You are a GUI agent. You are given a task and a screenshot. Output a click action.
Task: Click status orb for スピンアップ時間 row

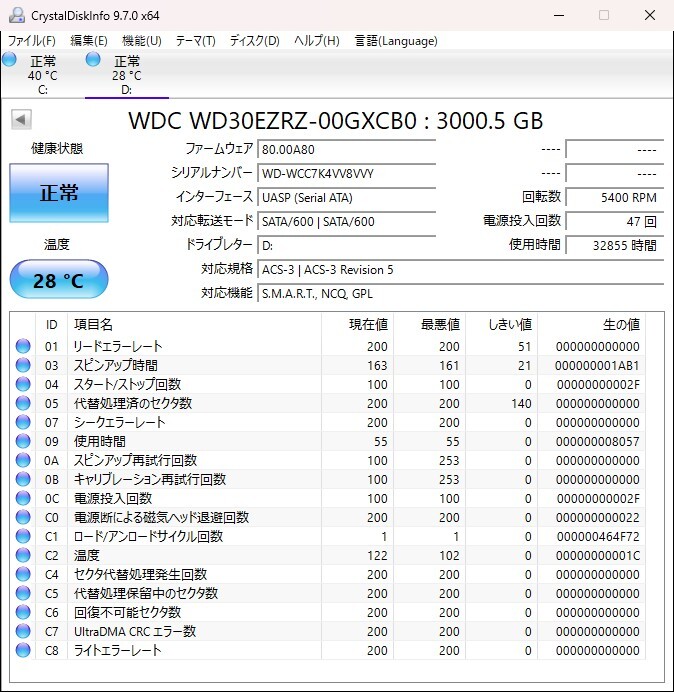tap(23, 365)
